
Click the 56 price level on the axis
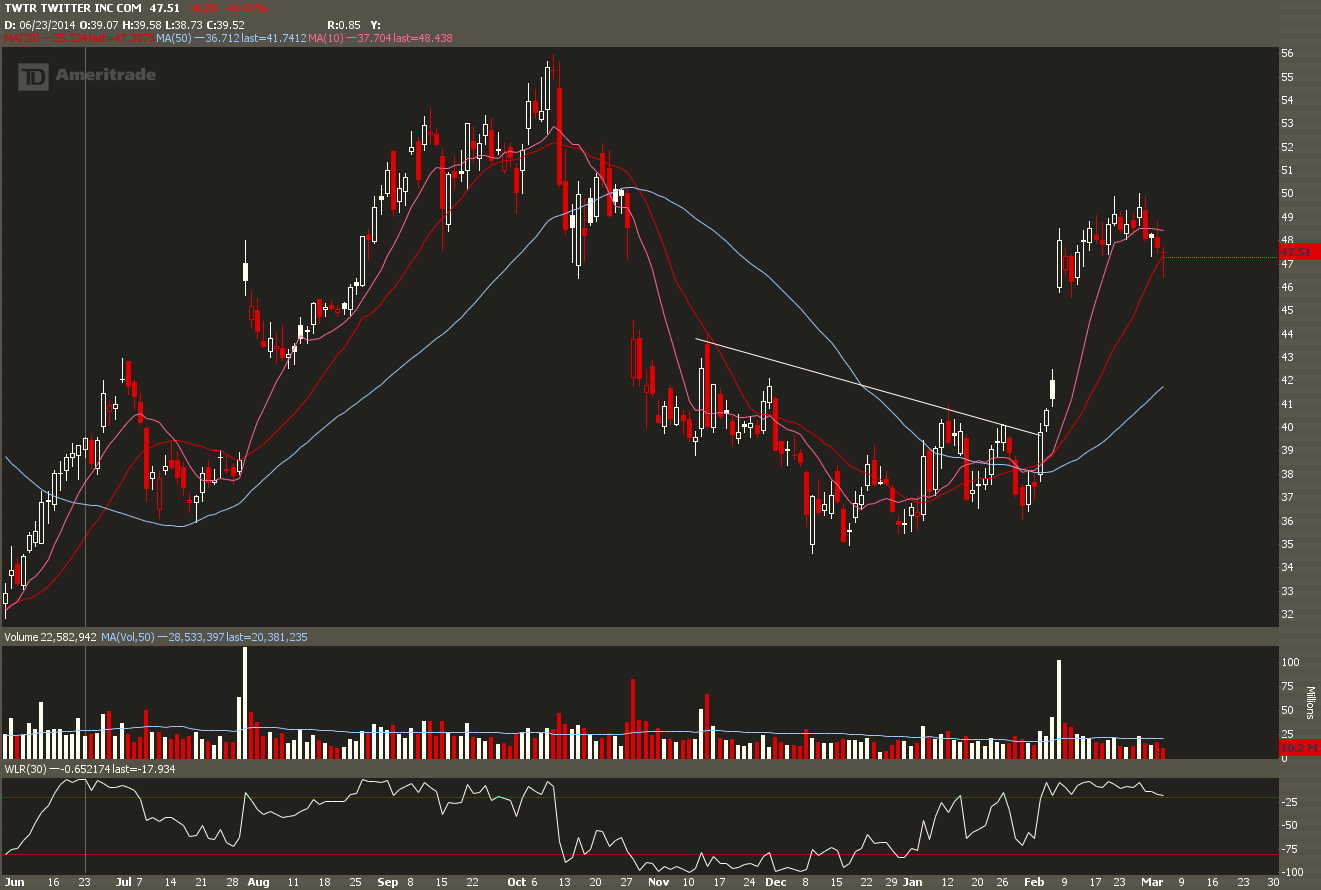point(1288,53)
